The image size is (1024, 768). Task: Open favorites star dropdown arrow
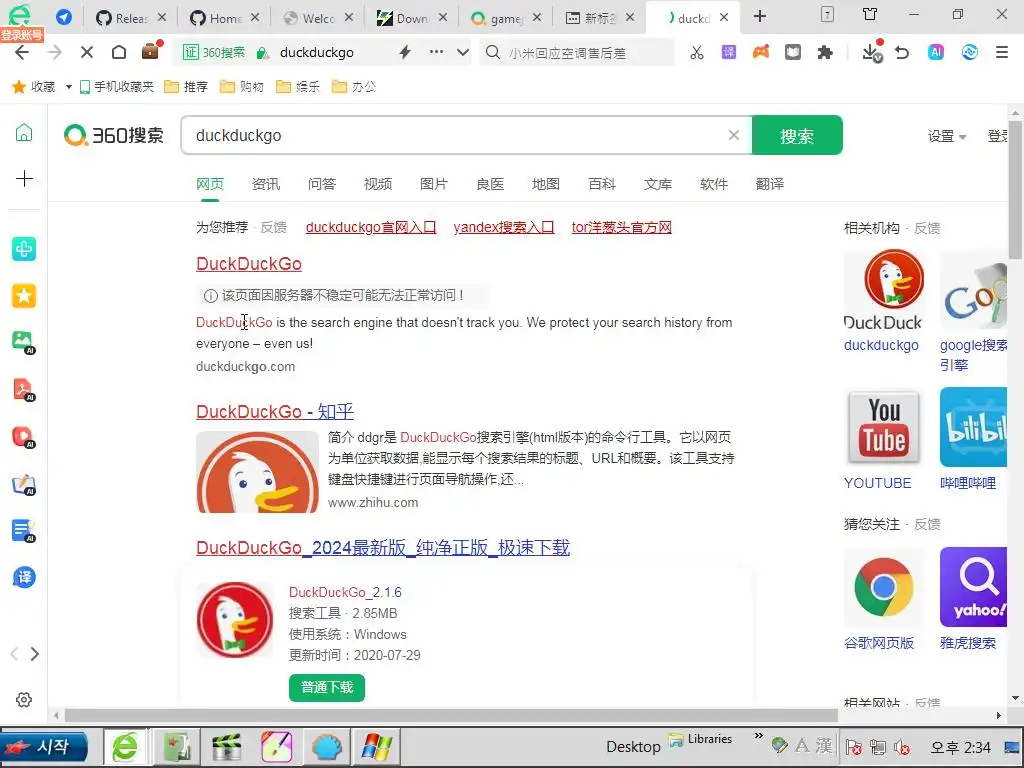(69, 87)
